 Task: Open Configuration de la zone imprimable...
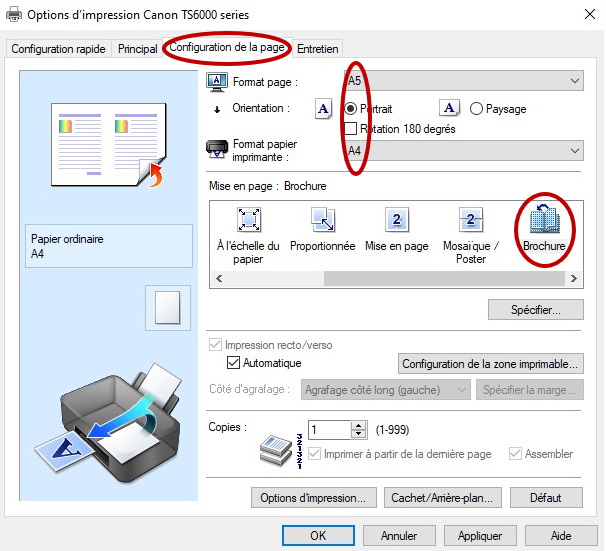[x=490, y=364]
